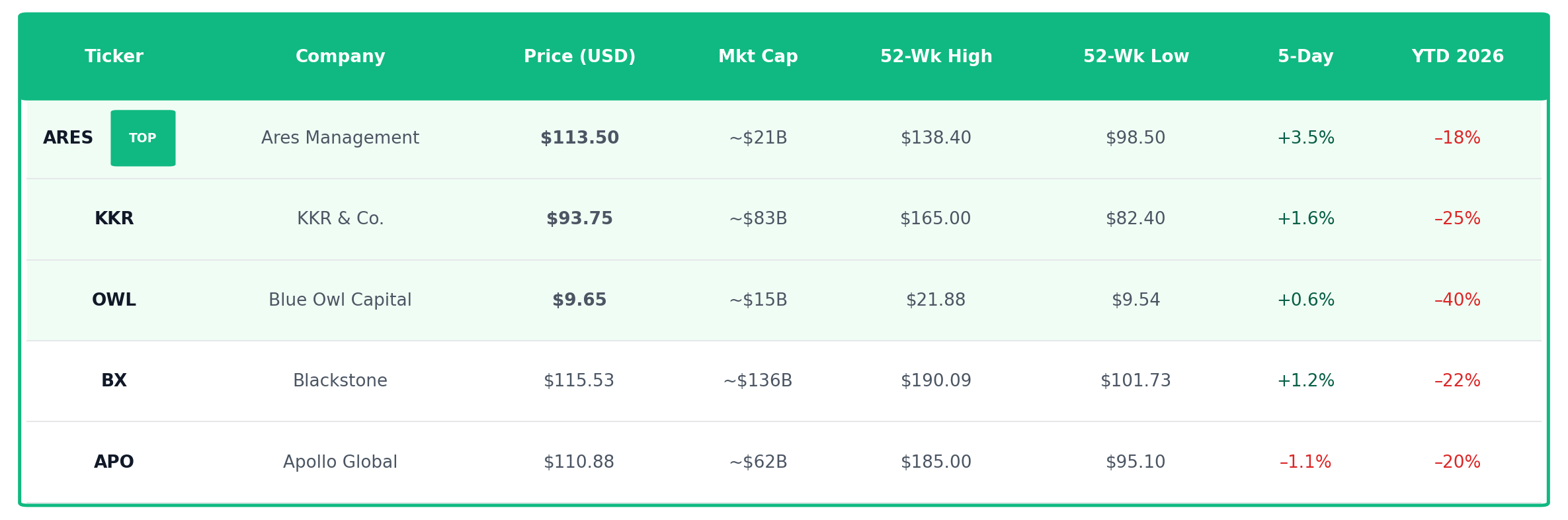Click Apollo's –1.1% five-day change
The height and width of the screenshot is (520, 1568).
(x=1305, y=462)
